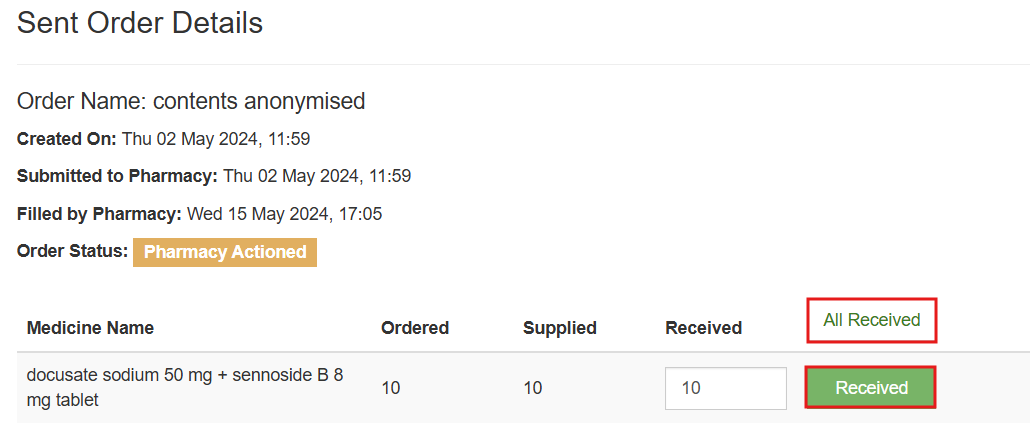
Task: Select the 'contents anonymised' order name text
Action: pyautogui.click(x=259, y=101)
